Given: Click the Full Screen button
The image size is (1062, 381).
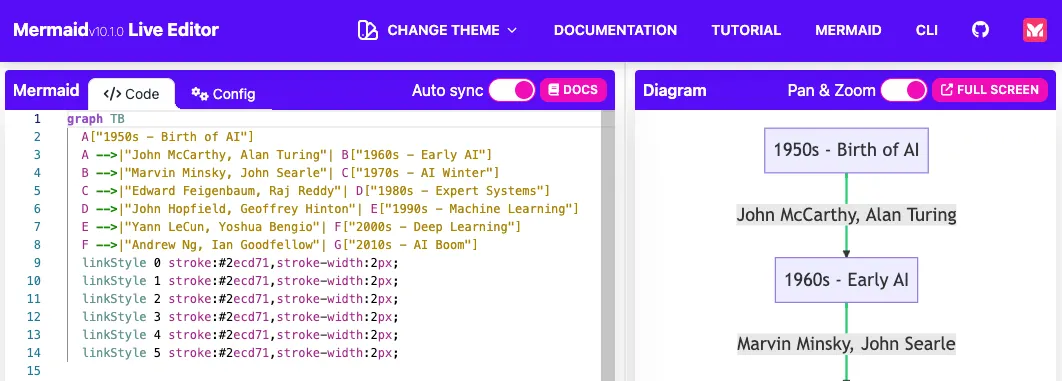Looking at the screenshot, I should [x=990, y=90].
